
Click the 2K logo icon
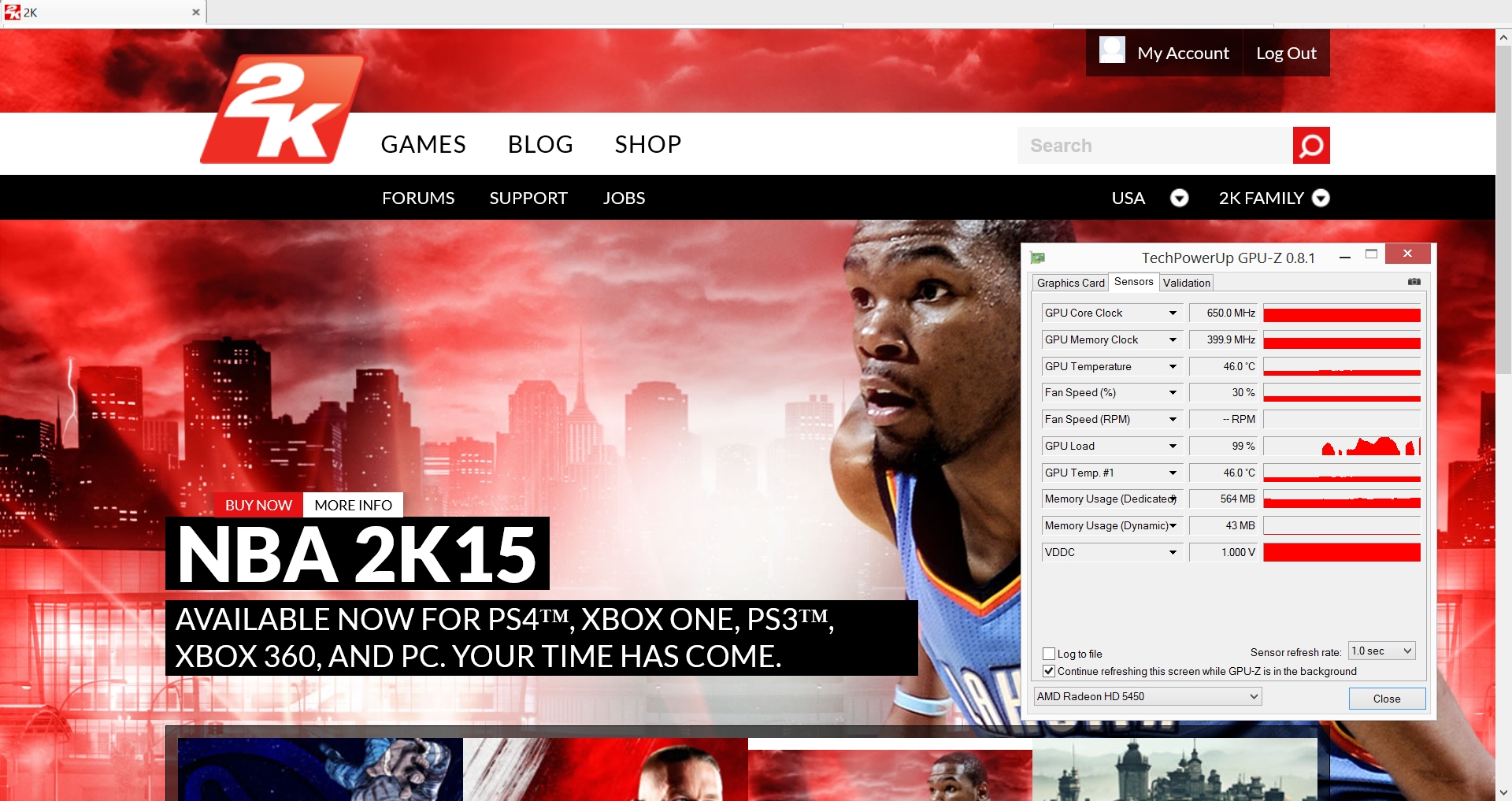(281, 110)
